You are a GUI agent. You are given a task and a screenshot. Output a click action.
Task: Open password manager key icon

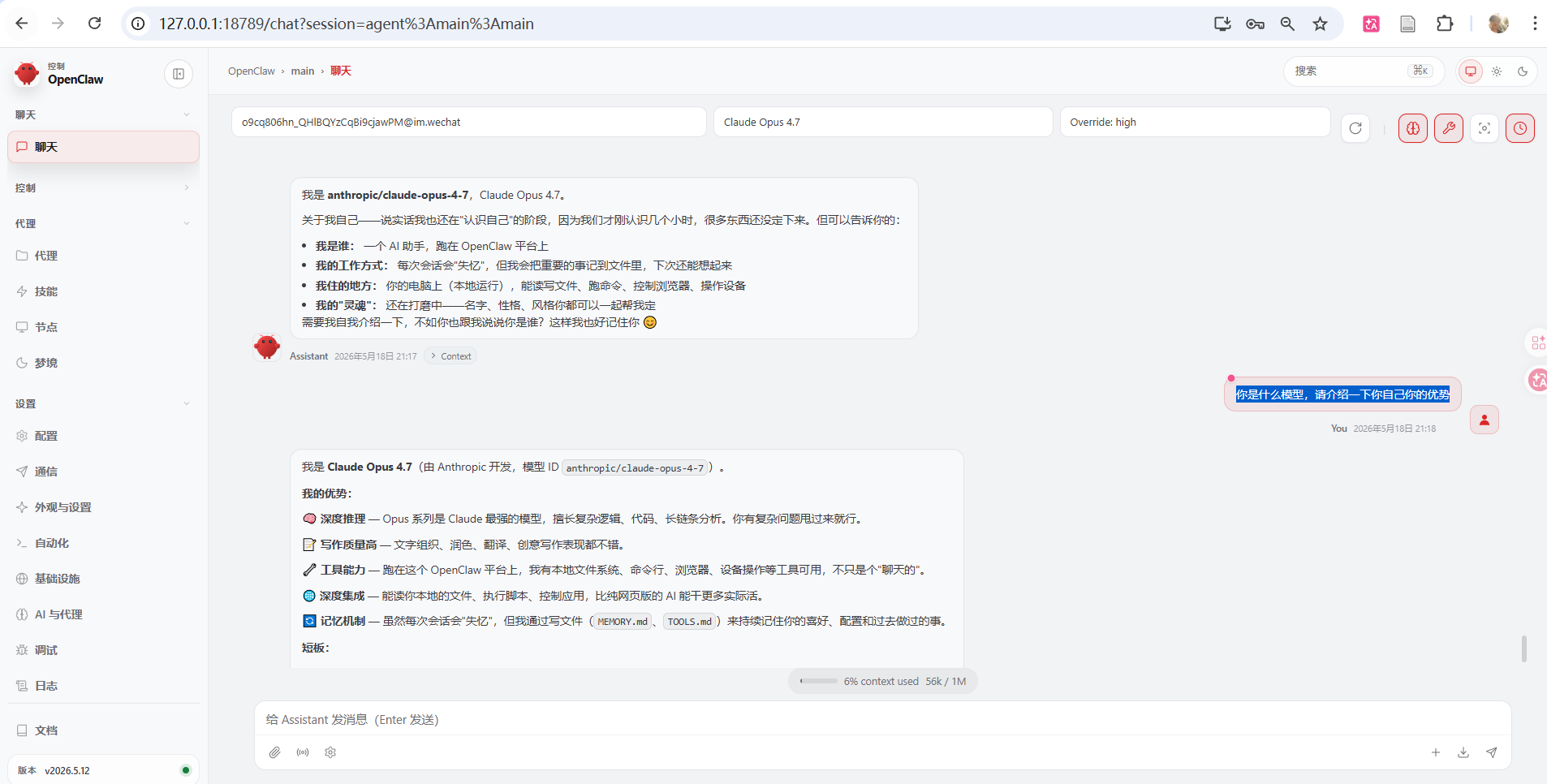(x=1255, y=24)
